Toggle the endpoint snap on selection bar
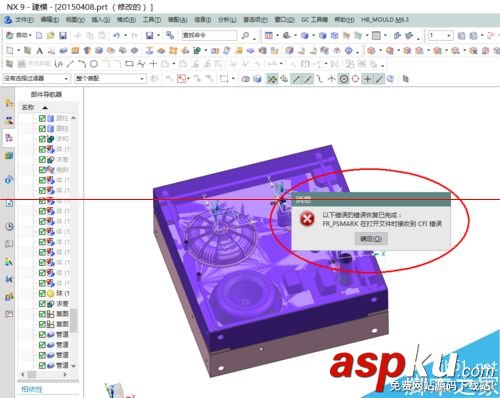The image size is (500, 398). (x=296, y=79)
